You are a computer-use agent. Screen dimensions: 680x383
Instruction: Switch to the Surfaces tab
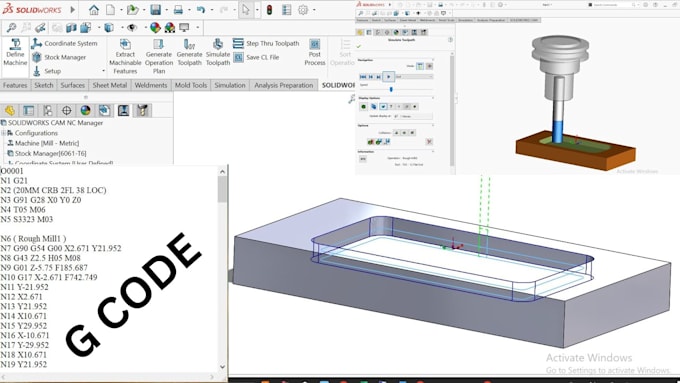pyautogui.click(x=72, y=85)
